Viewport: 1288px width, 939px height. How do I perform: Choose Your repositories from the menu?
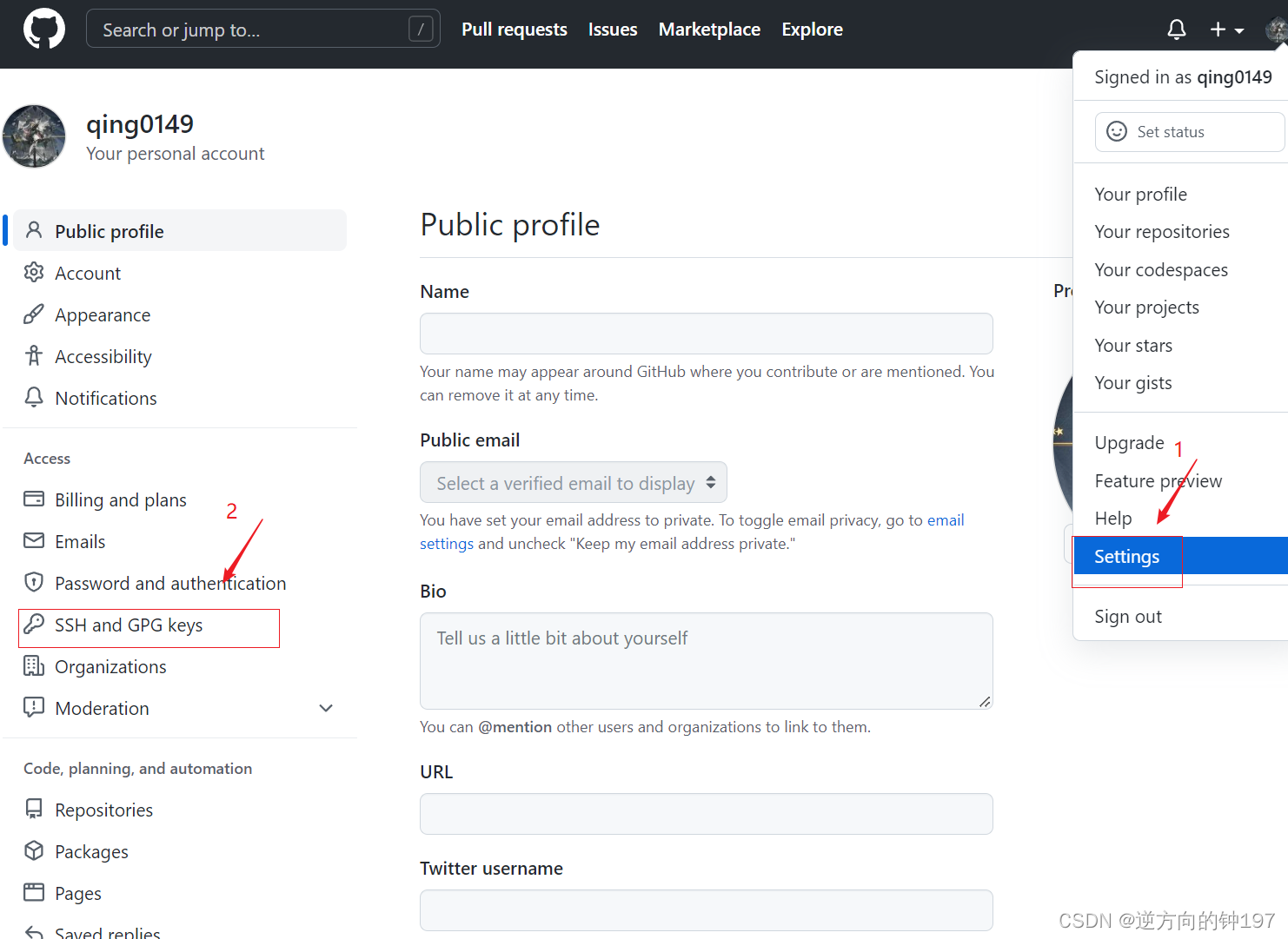click(1162, 232)
